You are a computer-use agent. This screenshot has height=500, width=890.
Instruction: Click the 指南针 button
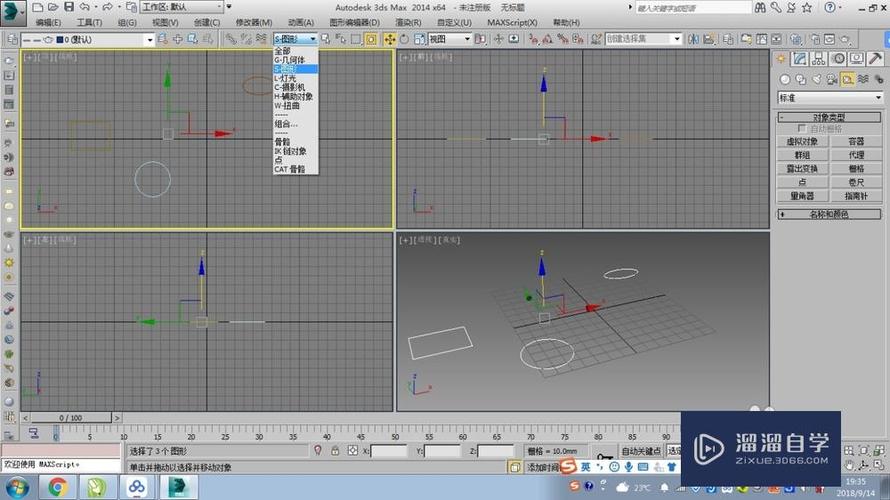coord(856,196)
